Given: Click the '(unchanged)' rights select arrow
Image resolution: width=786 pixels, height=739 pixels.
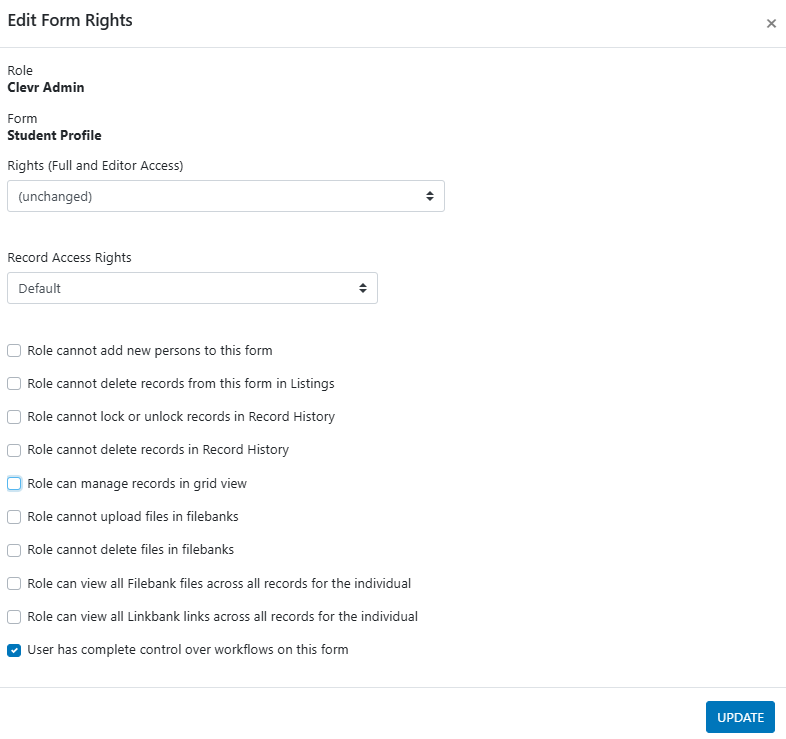Looking at the screenshot, I should click(x=429, y=197).
